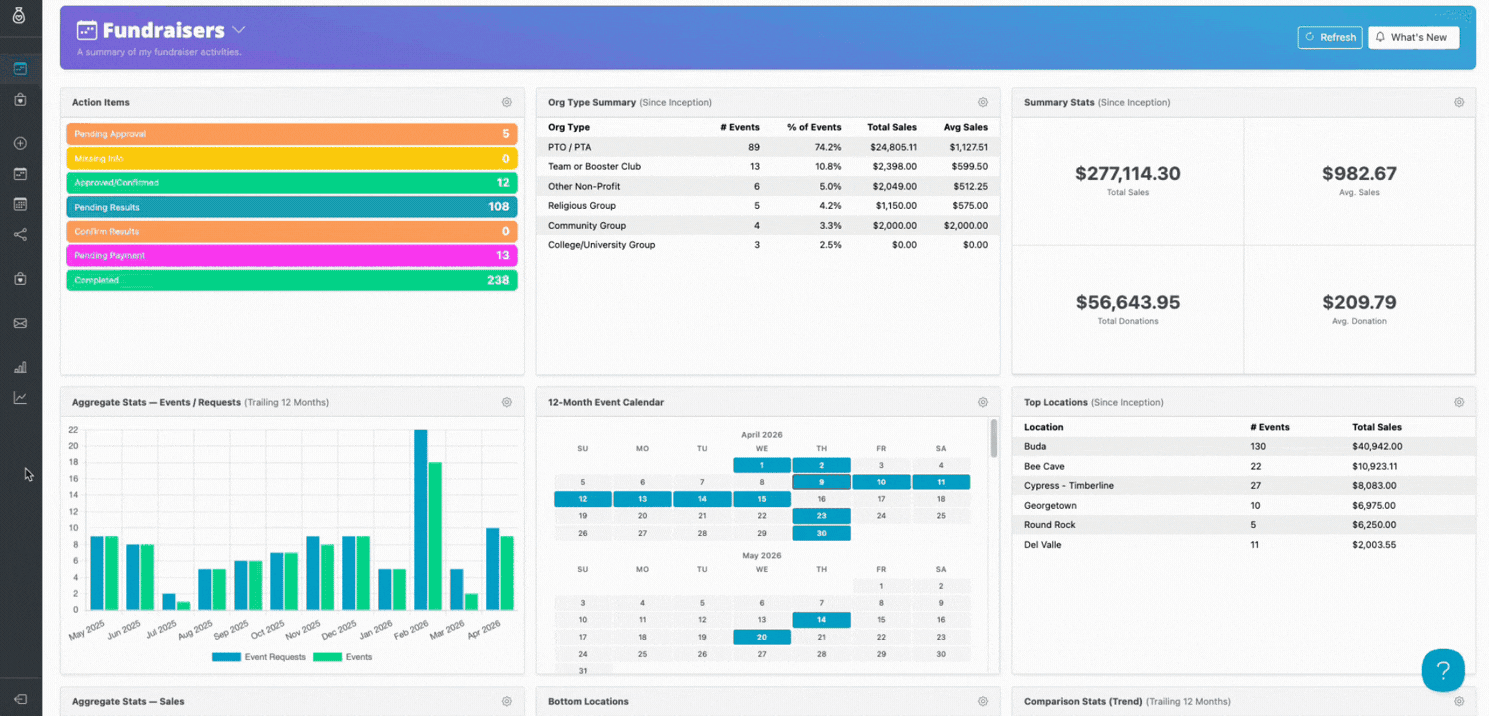Select April 23 in the event calendar

click(821, 516)
